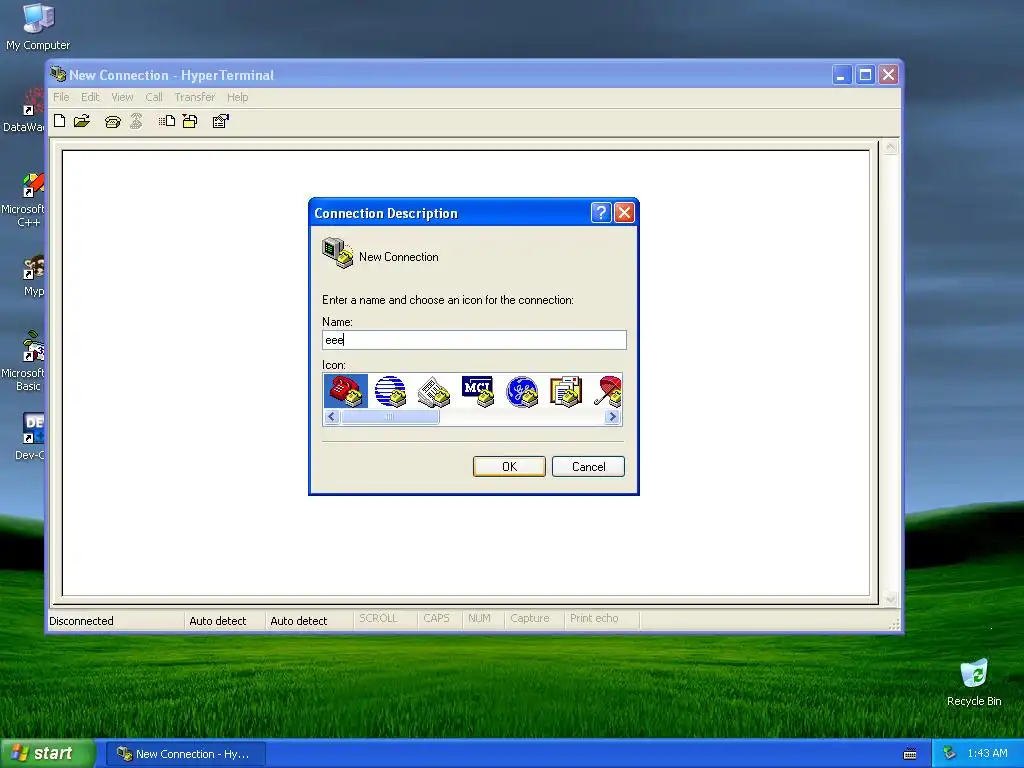The height and width of the screenshot is (768, 1024).
Task: Open the Myp desktop shortcut
Action: pos(33,276)
